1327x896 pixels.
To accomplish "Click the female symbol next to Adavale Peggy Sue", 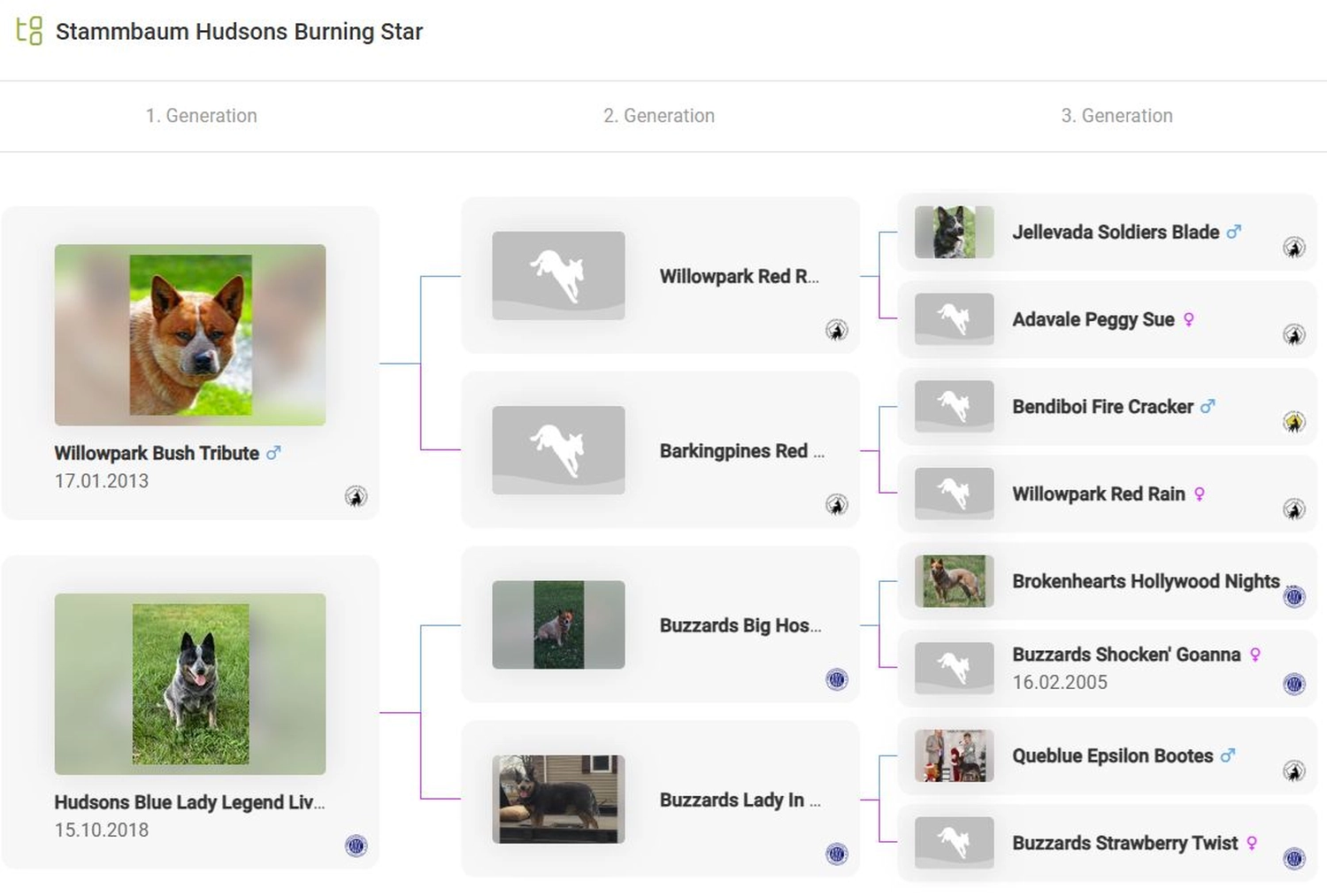I will click(1189, 319).
